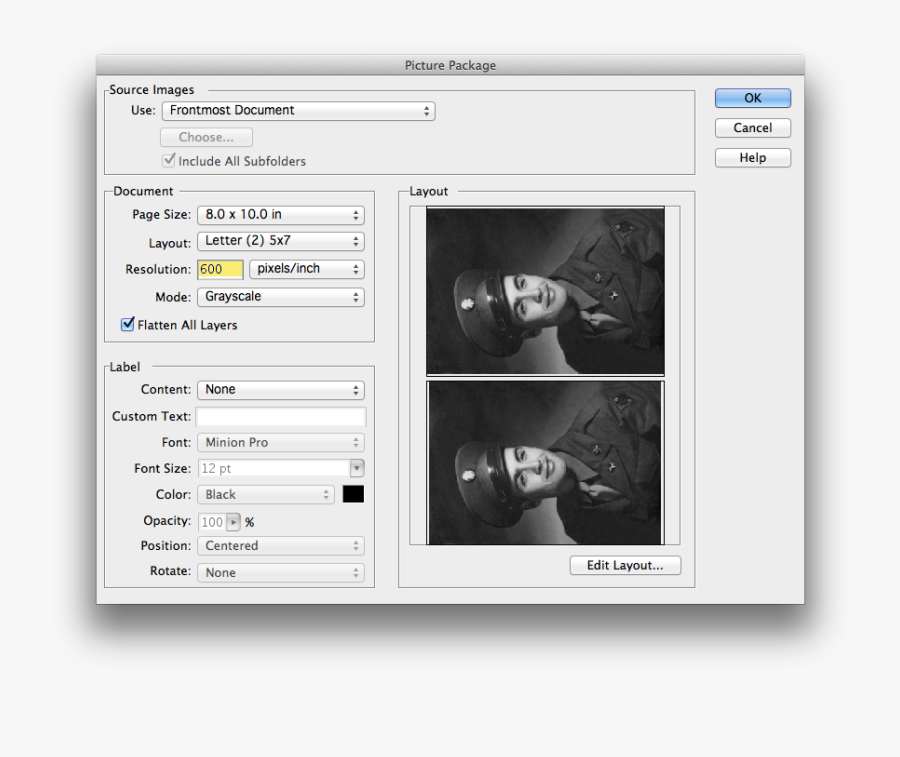Viewport: 900px width, 757px height.
Task: Select the bottom photo in layout preview
Action: (x=545, y=463)
